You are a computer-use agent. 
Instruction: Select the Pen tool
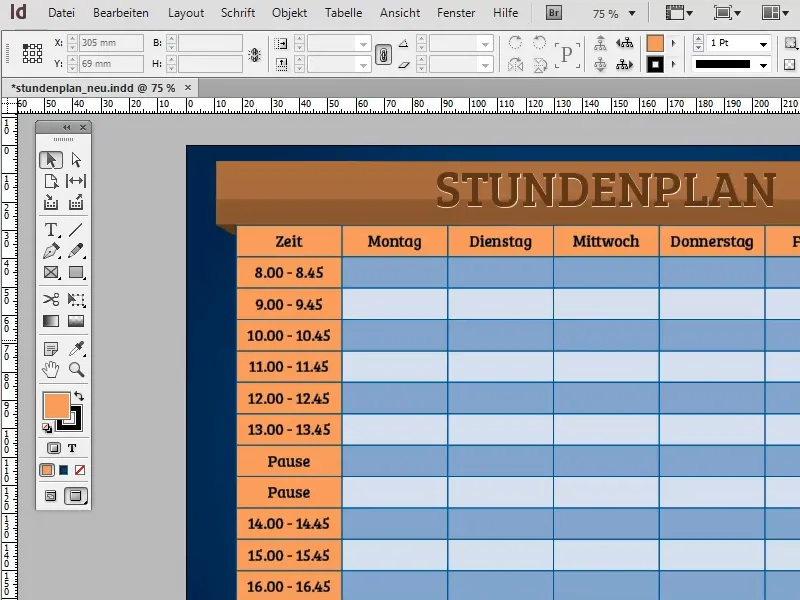pos(51,251)
